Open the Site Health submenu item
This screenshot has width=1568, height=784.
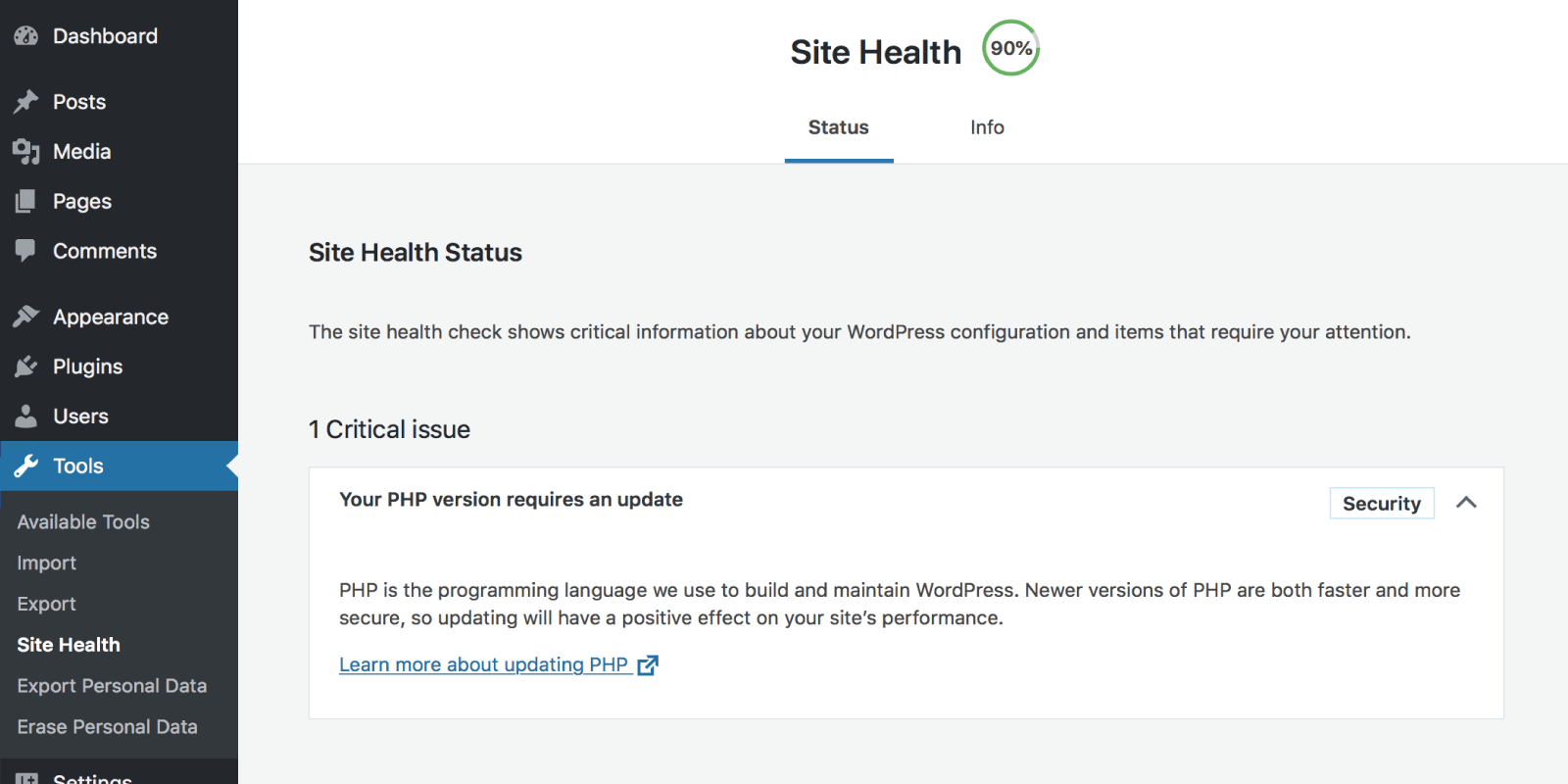69,645
